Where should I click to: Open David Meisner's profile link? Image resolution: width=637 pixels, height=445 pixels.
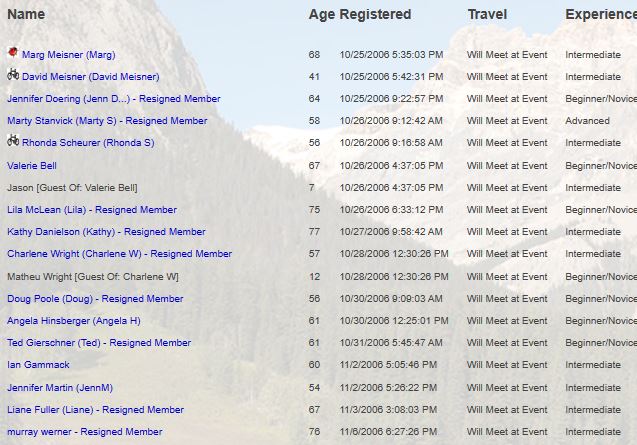[x=90, y=77]
